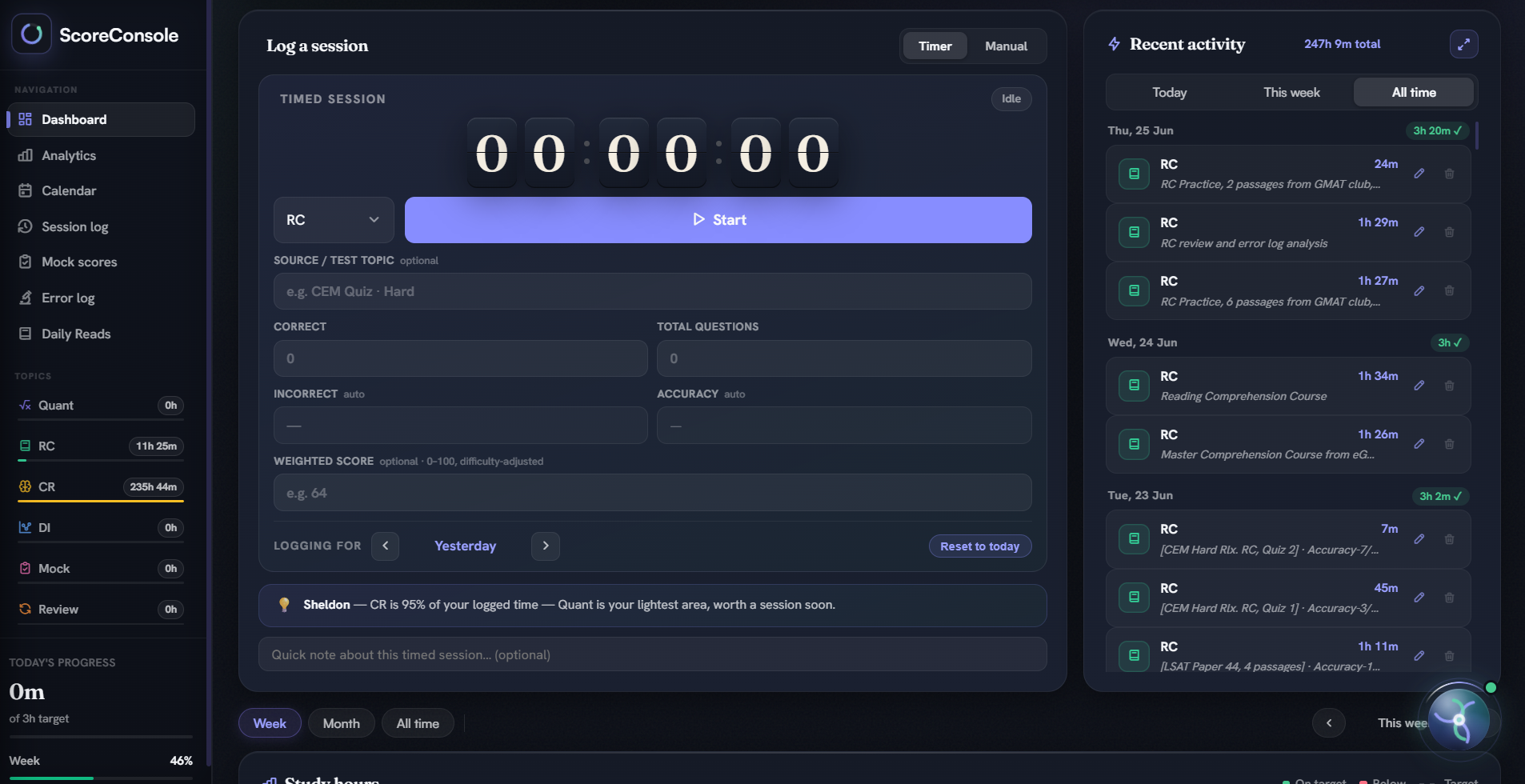The height and width of the screenshot is (784, 1525).
Task: Edit the 7m RC session
Action: pyautogui.click(x=1419, y=539)
